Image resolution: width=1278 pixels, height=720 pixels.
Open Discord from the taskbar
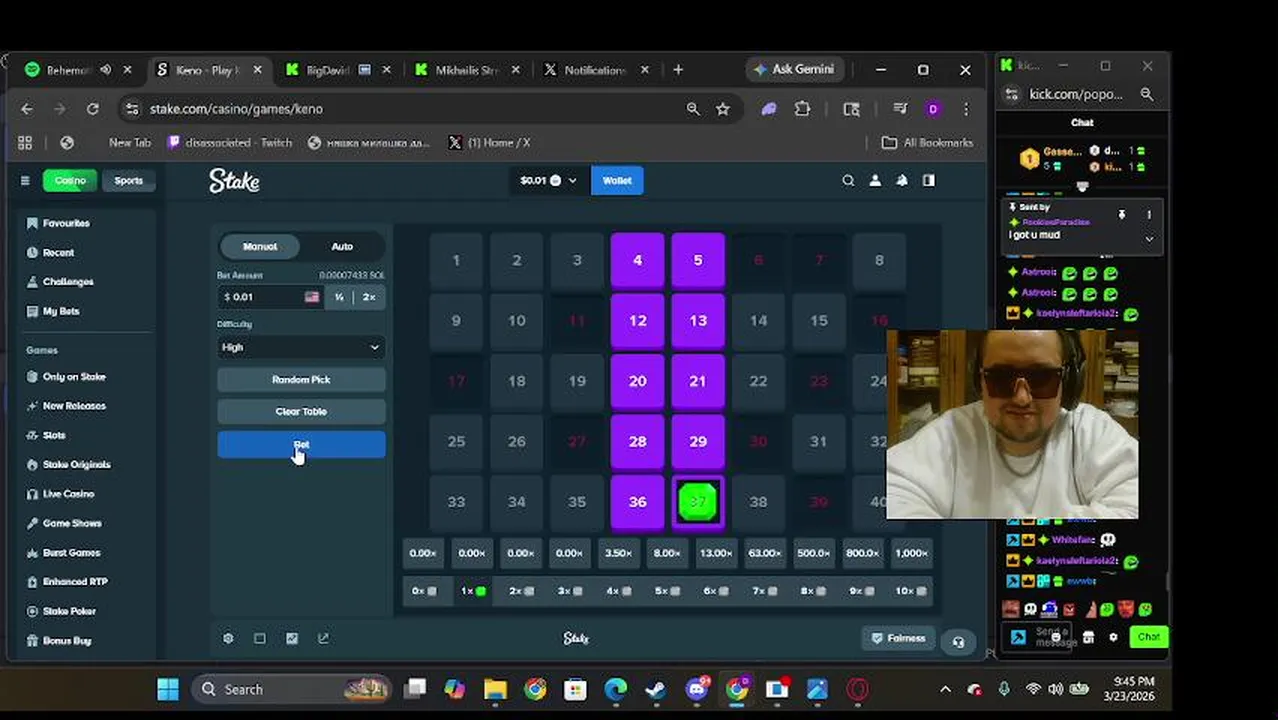697,689
